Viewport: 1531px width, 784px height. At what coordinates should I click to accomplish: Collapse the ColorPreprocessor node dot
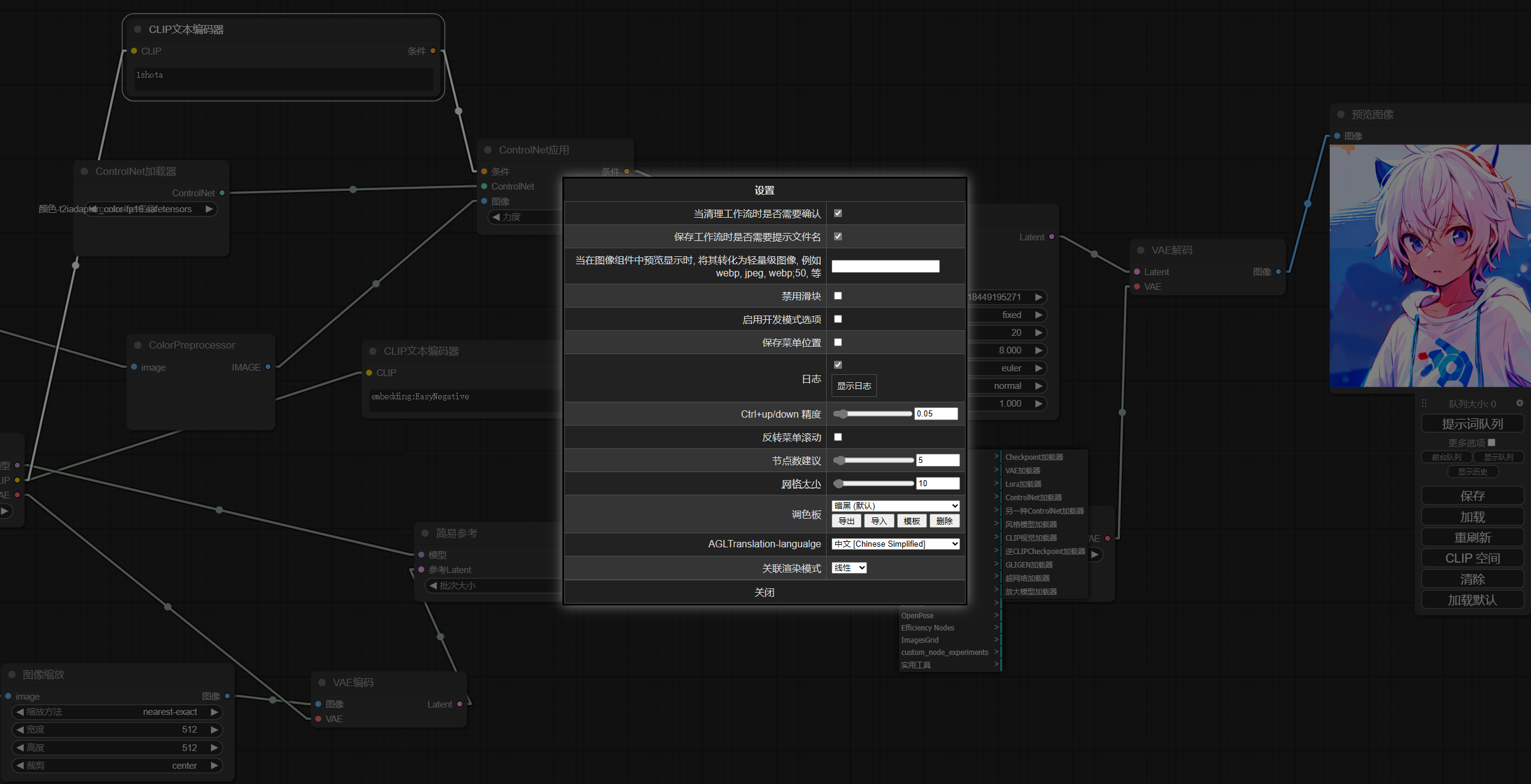pyautogui.click(x=137, y=345)
